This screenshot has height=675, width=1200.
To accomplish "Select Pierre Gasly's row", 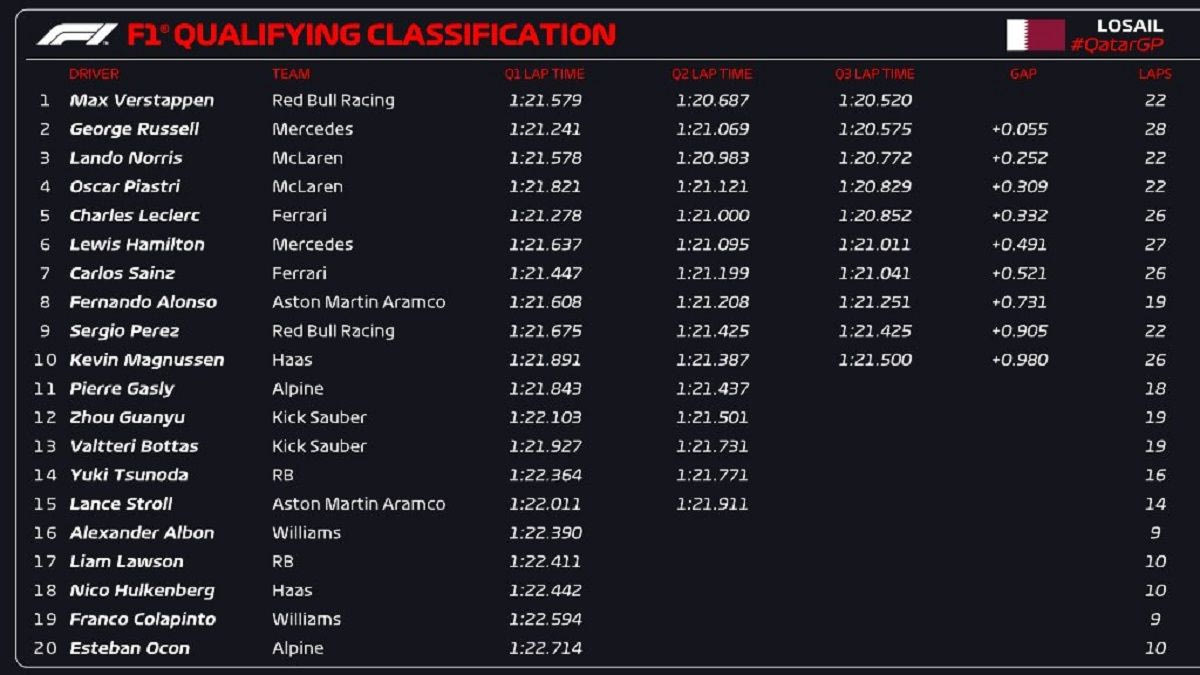I will [x=121, y=389].
